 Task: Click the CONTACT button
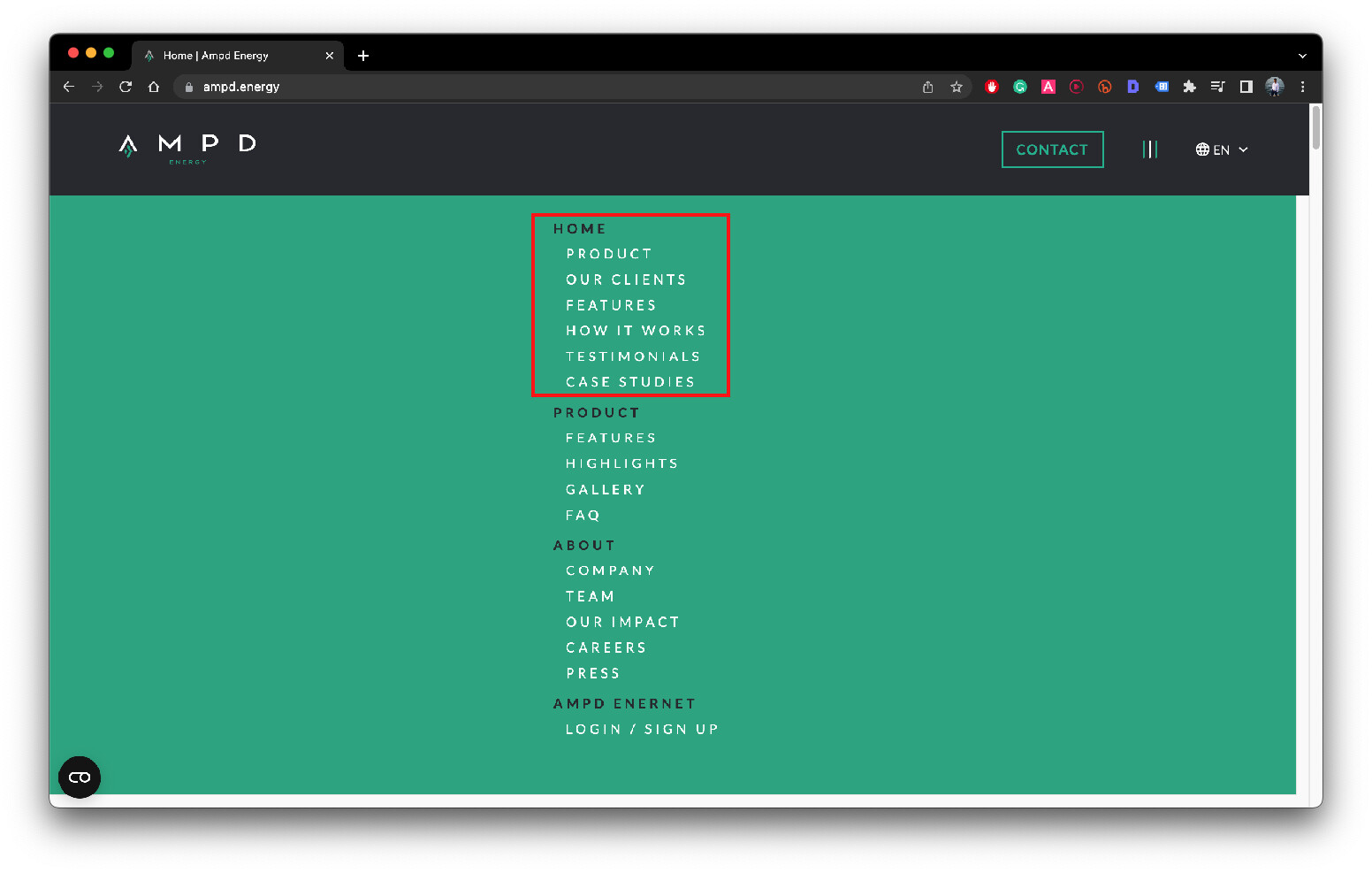click(x=1052, y=149)
